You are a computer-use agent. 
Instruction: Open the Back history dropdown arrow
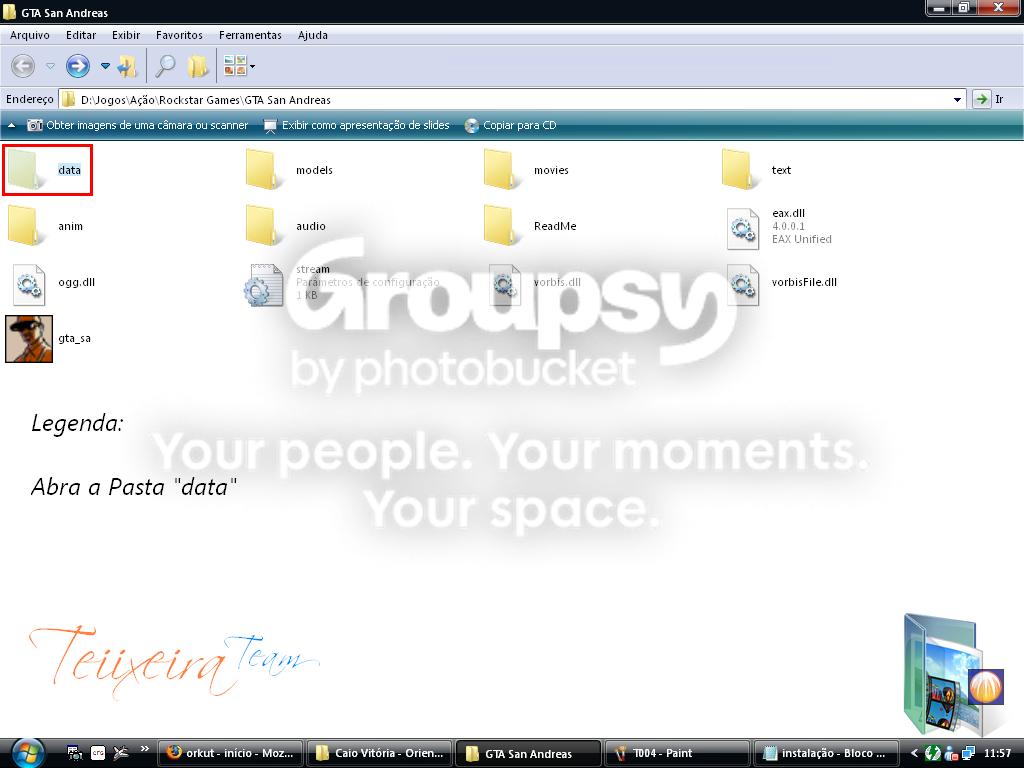click(50, 66)
